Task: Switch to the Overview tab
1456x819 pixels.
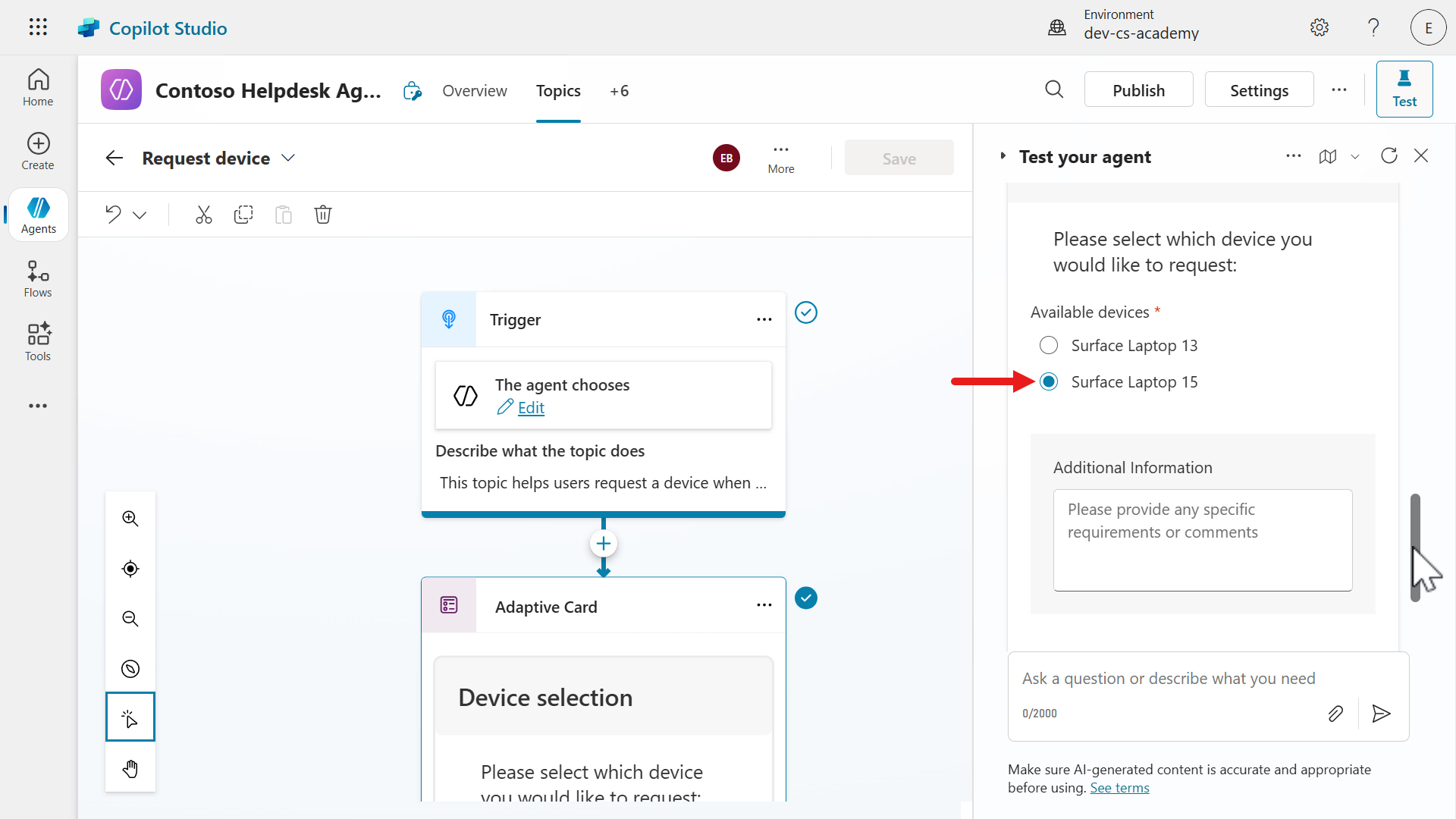Action: click(x=474, y=91)
